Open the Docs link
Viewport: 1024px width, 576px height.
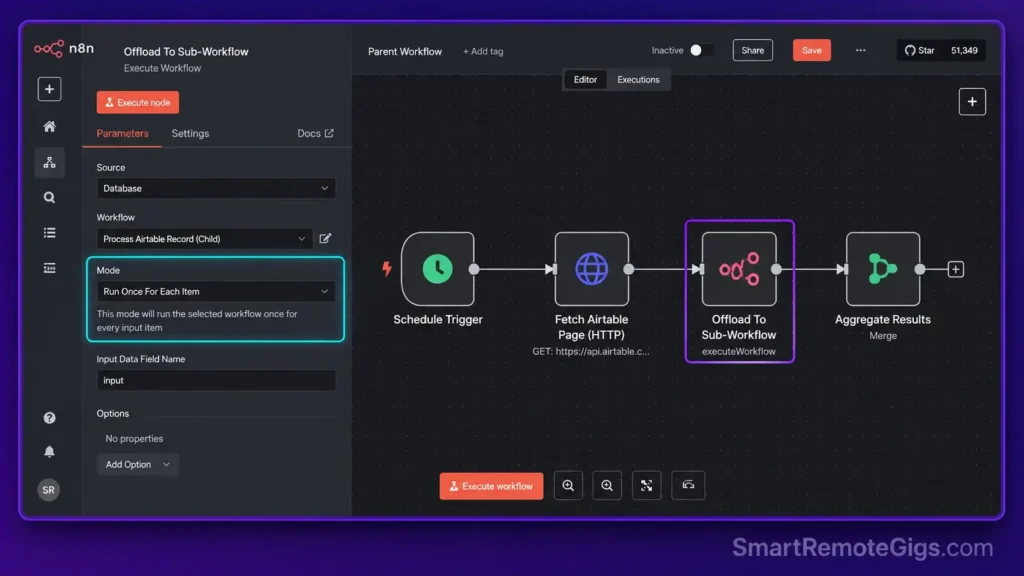coord(315,133)
